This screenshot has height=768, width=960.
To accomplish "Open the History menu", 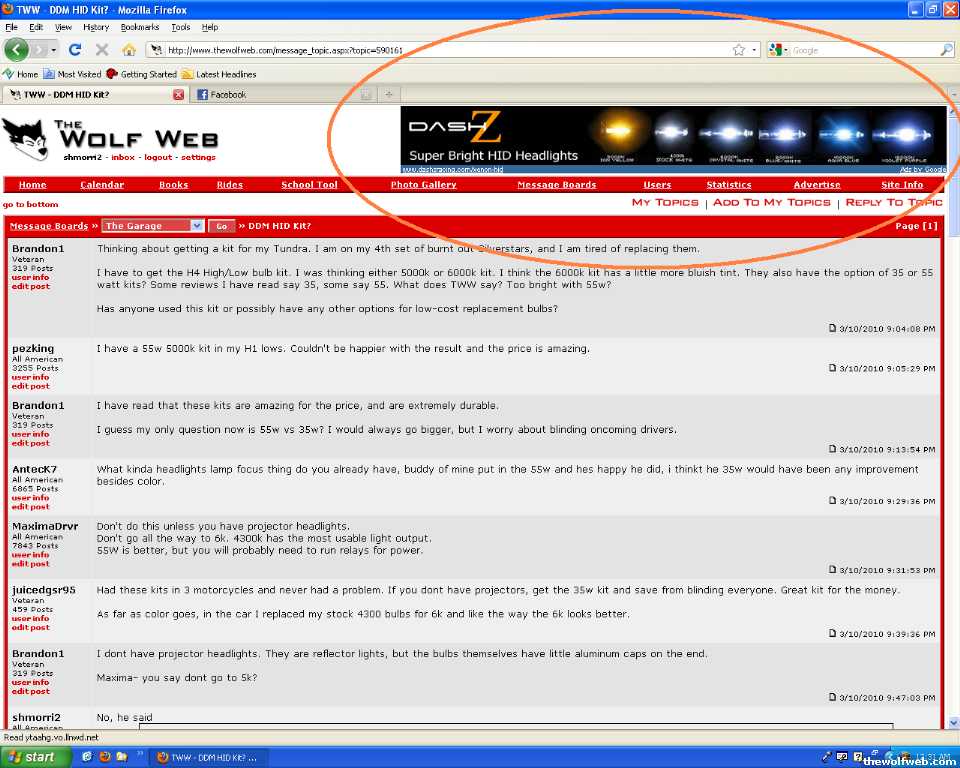I will 96,27.
